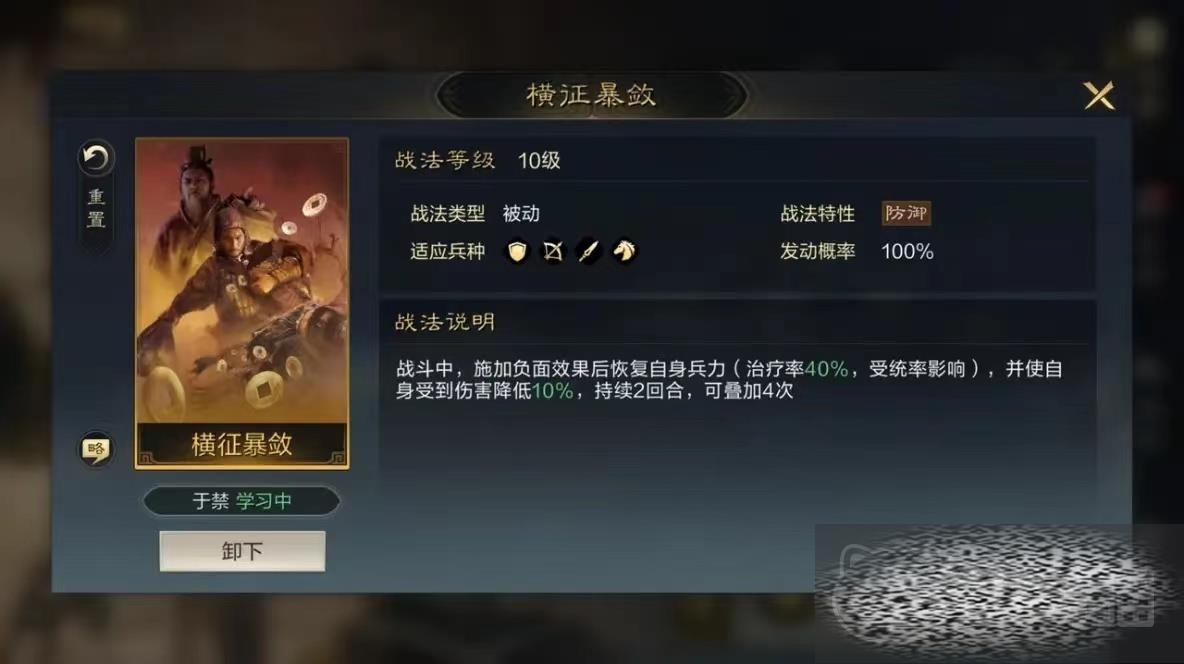Open the 横征暴敛 tactic card artwork
Viewport: 1184px width, 664px height.
[242, 303]
